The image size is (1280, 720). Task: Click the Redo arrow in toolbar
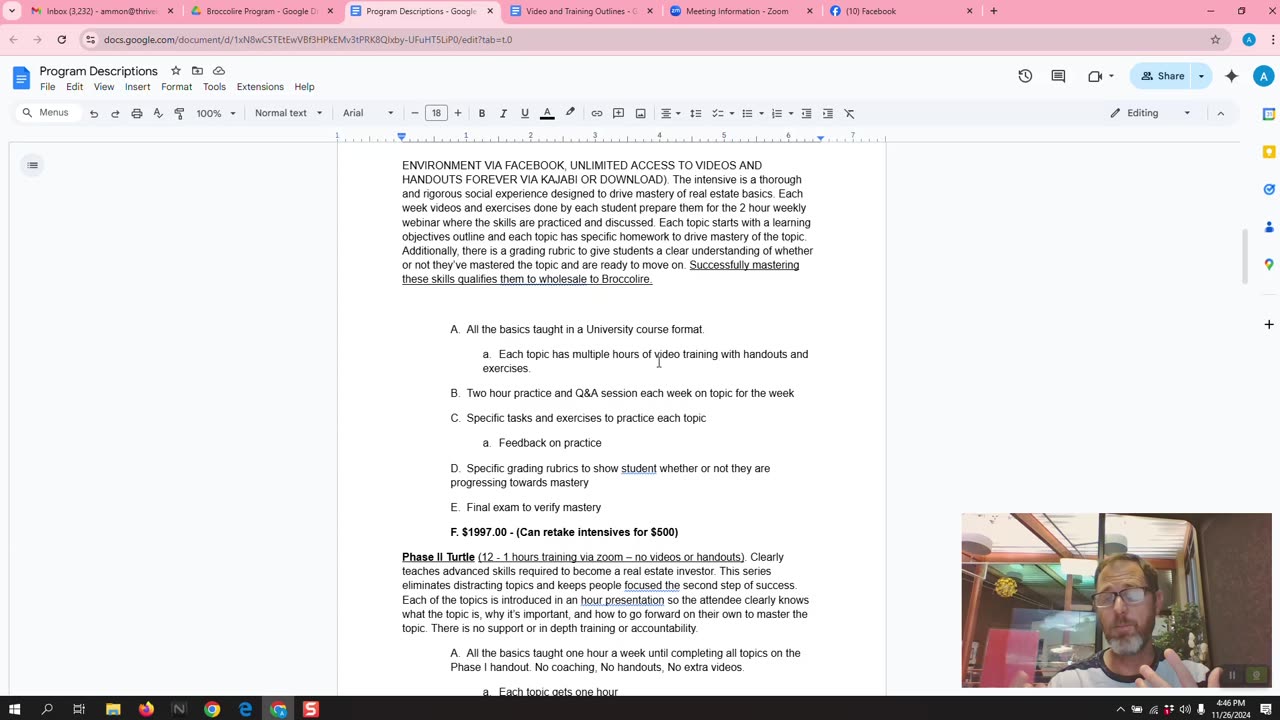(x=115, y=113)
